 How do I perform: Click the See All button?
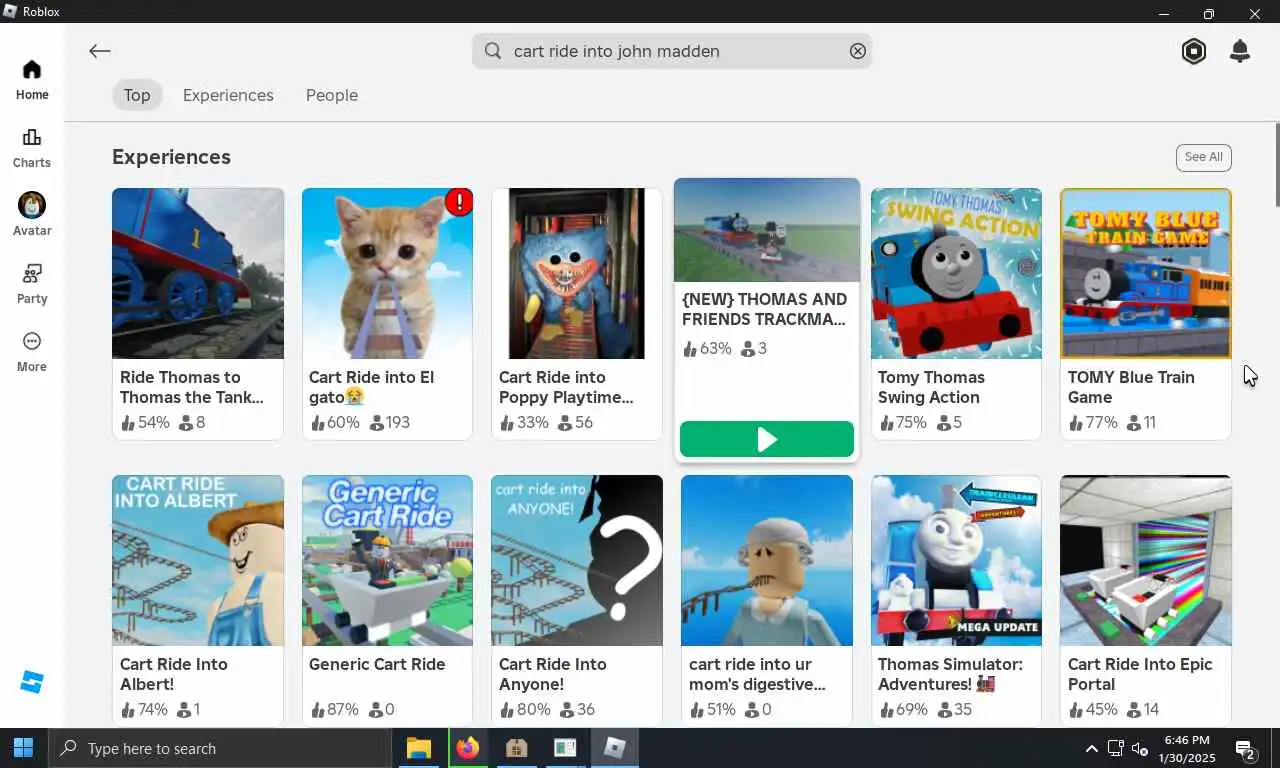click(1203, 157)
